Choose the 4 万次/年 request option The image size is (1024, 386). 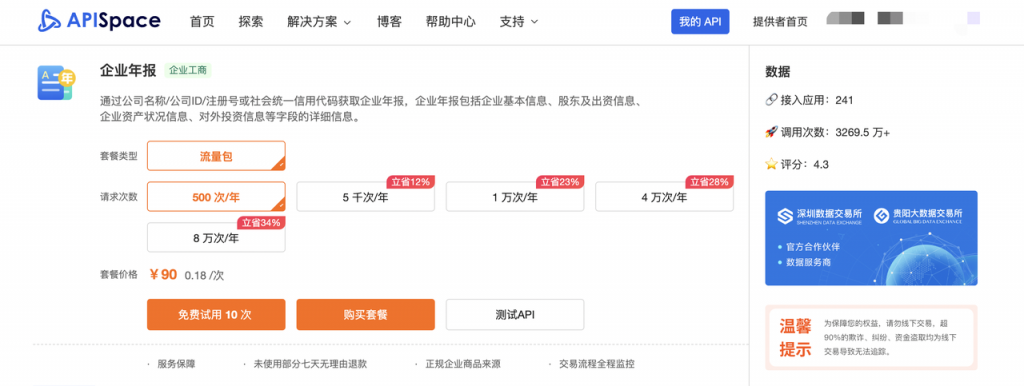(x=664, y=197)
